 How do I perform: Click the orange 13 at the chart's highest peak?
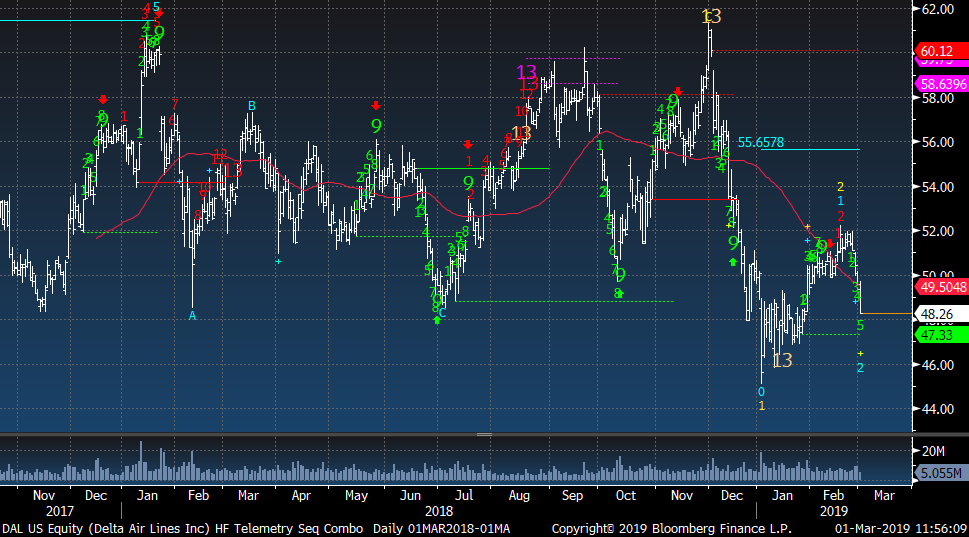coord(712,17)
